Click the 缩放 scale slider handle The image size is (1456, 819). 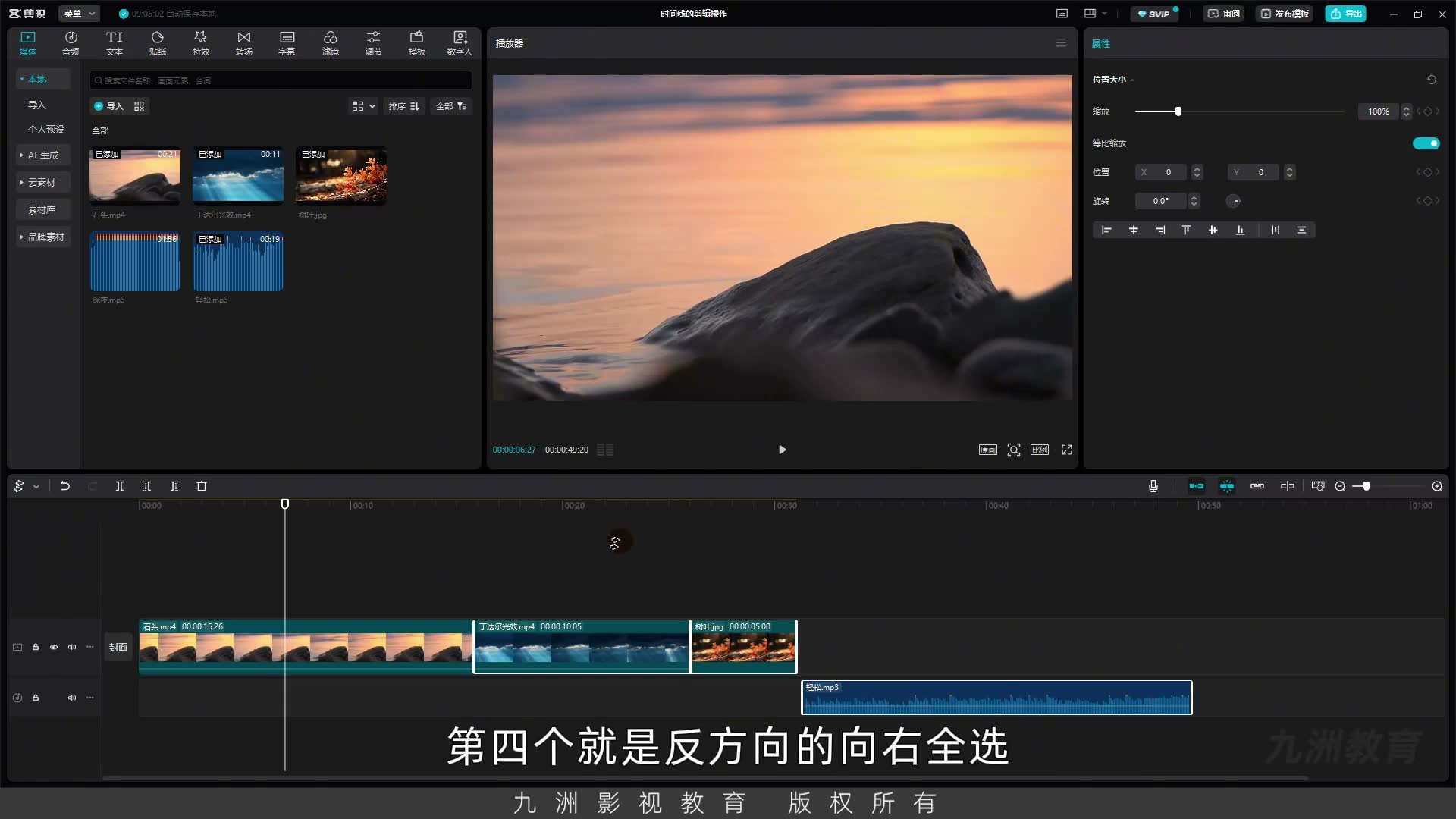click(x=1178, y=111)
